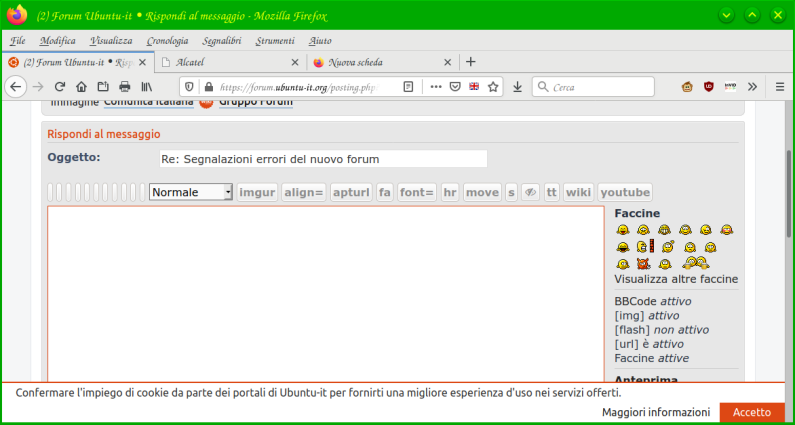Open the uBlock Origin shield icon
Screen dimensions: 795x425
click(709, 87)
